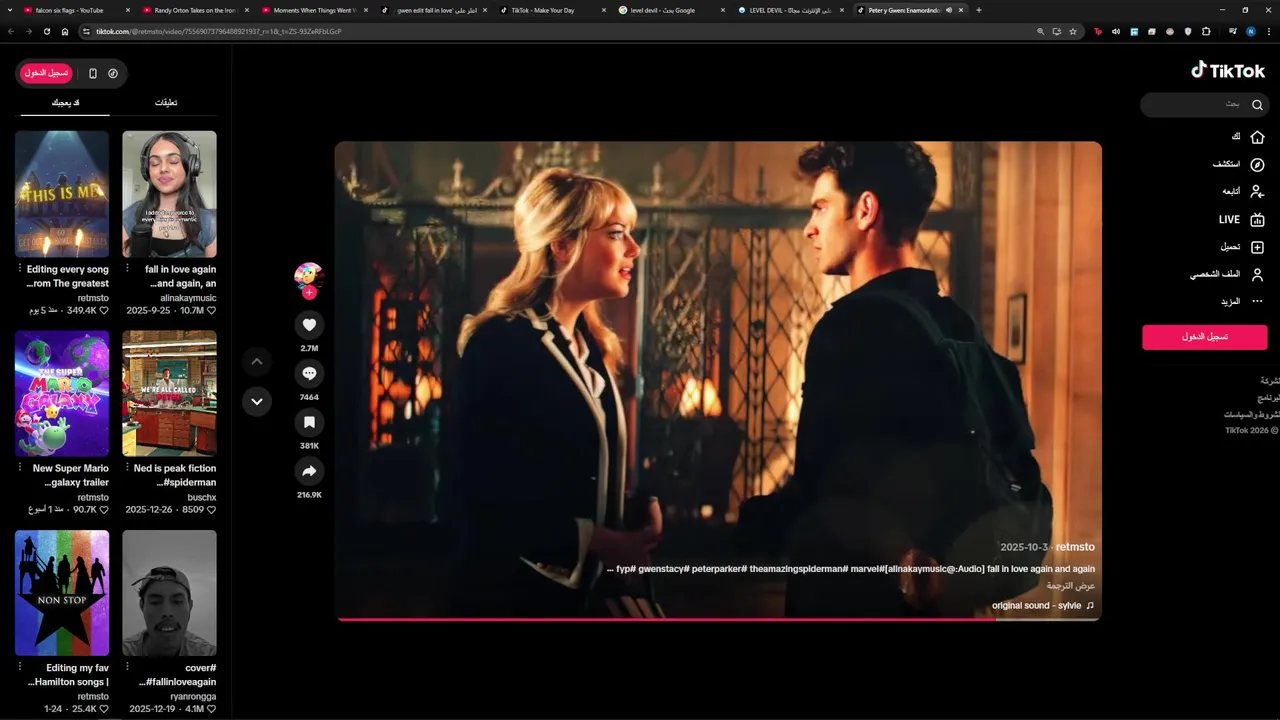The width and height of the screenshot is (1280, 720).
Task: Share the video using the arrow icon
Action: 309,471
